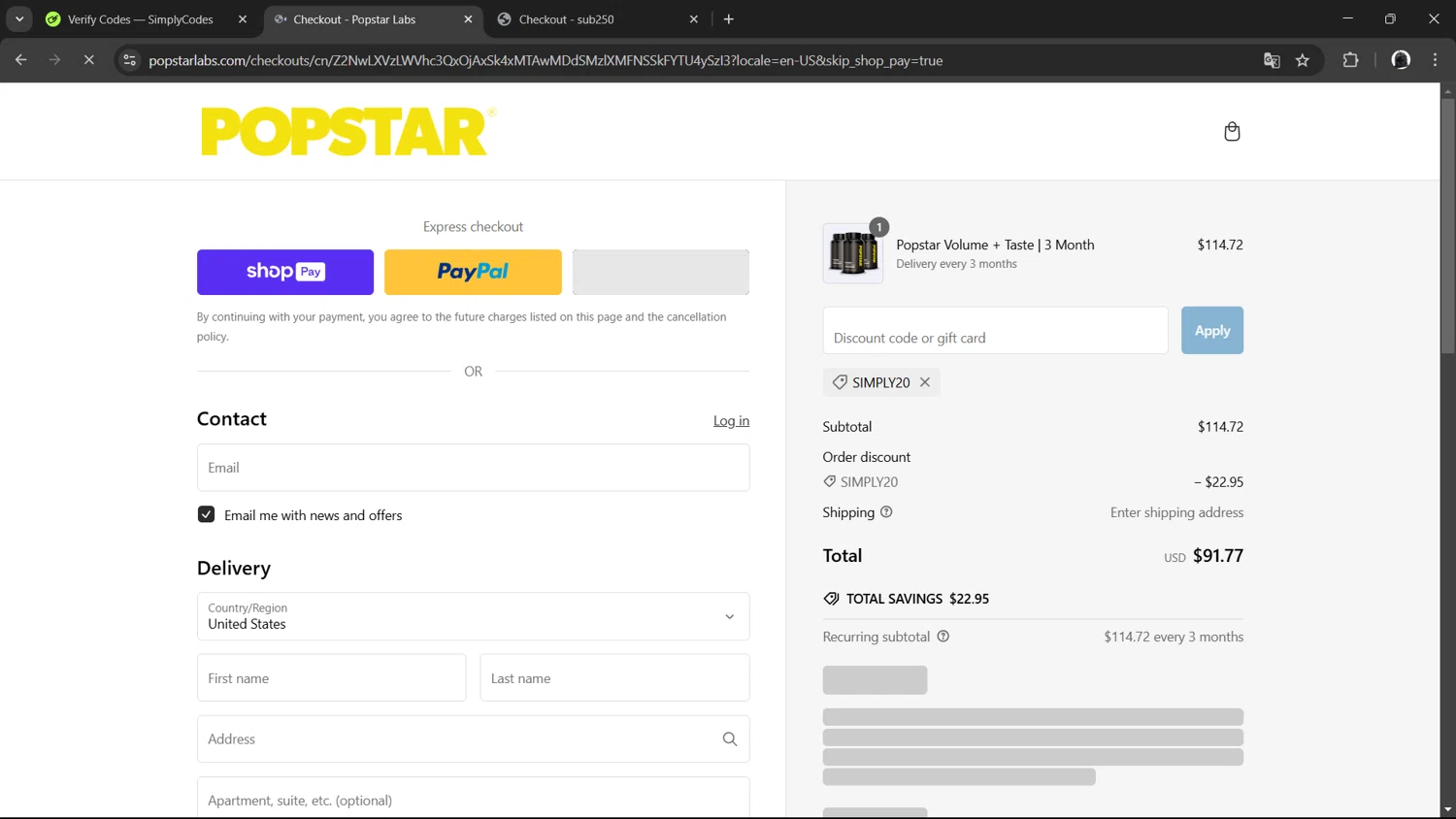The width and height of the screenshot is (1456, 819).
Task: Click the Total Savings tag icon
Action: 831,599
